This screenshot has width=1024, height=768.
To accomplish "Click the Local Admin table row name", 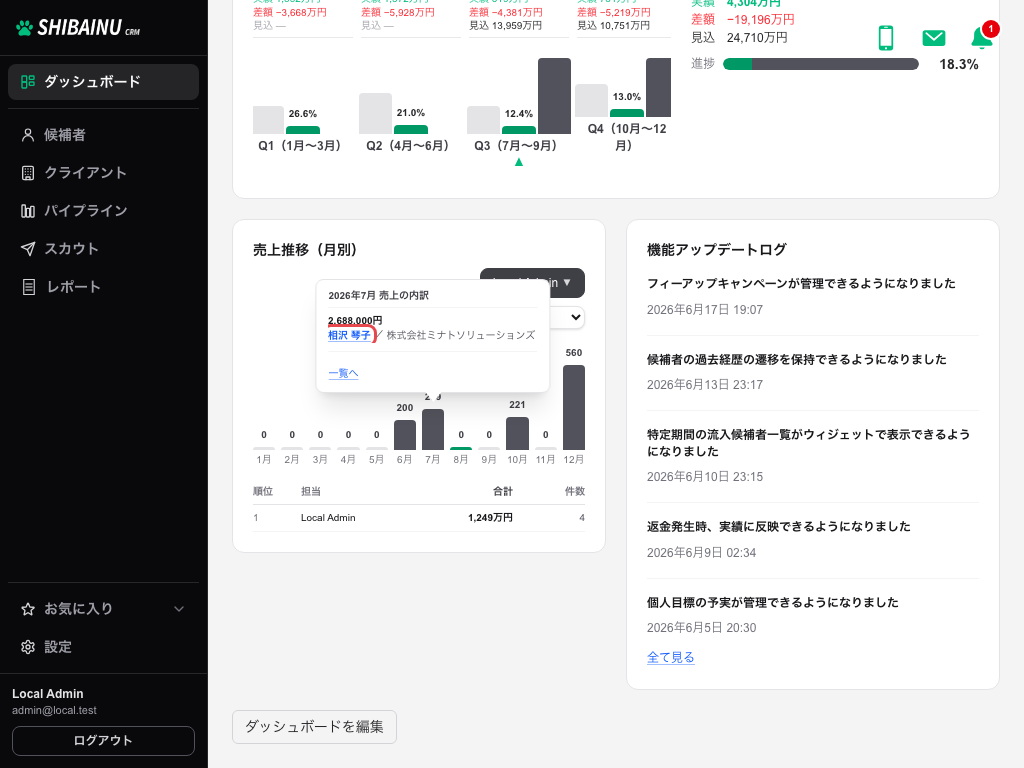I will (328, 518).
